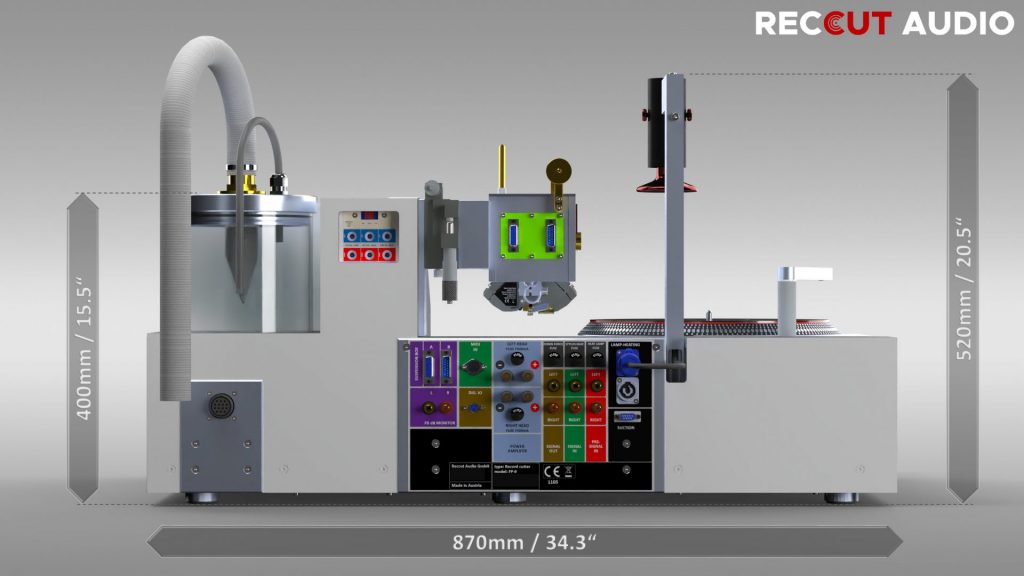Image resolution: width=1024 pixels, height=576 pixels.
Task: Click the small blue connector on olive field
Action: (473, 408)
